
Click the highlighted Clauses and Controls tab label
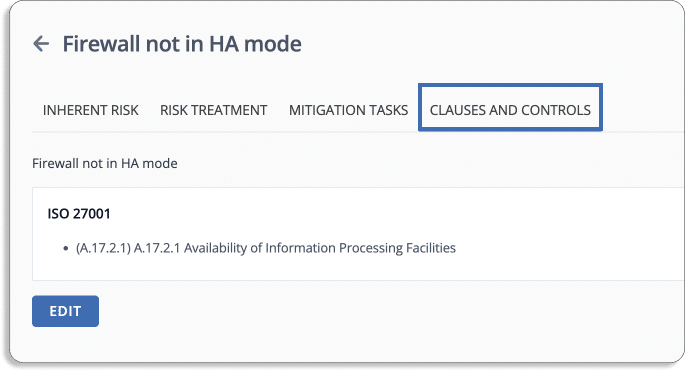pos(510,110)
